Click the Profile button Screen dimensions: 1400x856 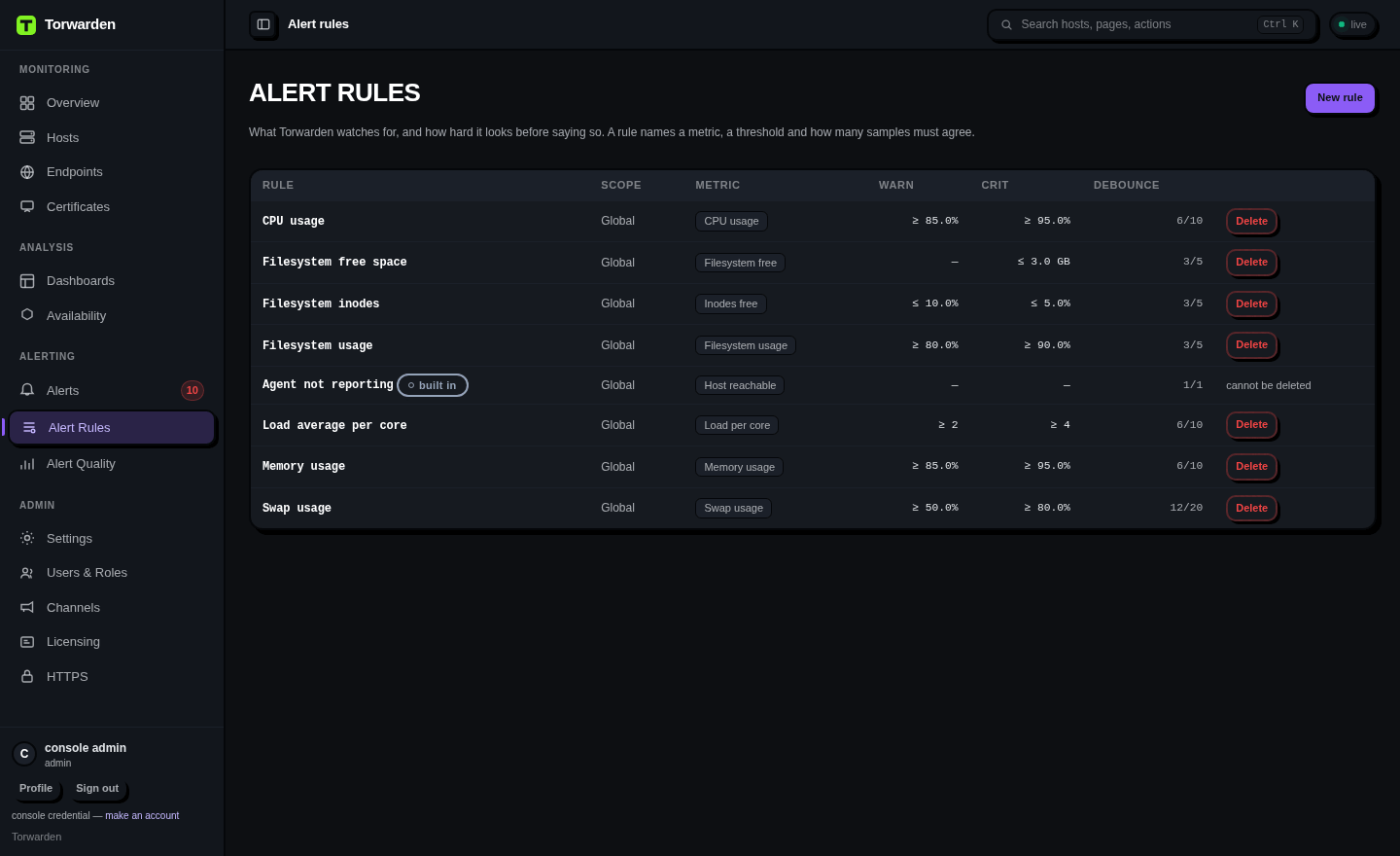[36, 789]
